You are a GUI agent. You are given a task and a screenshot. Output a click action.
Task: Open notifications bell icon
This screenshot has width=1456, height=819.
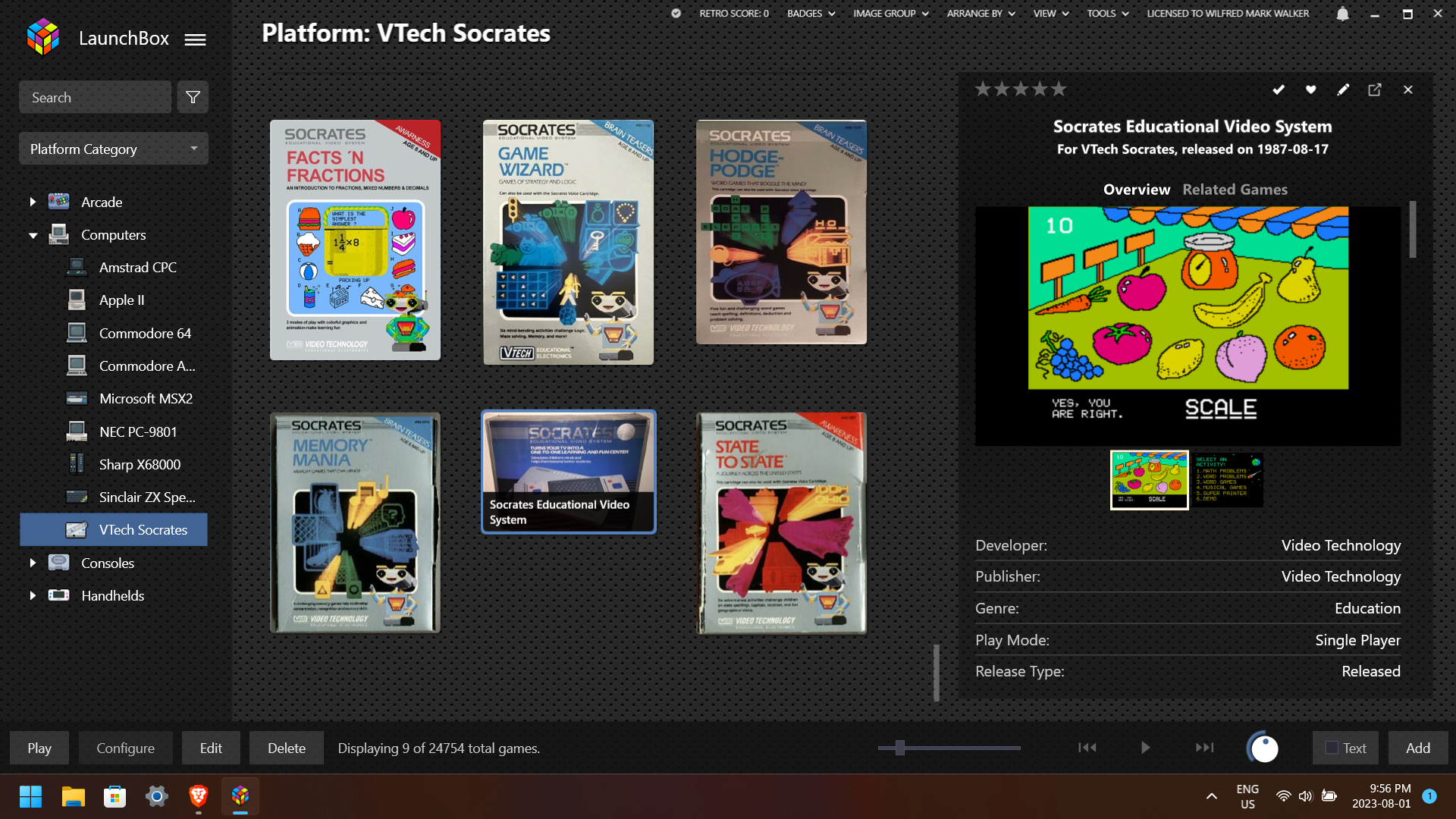point(1342,14)
